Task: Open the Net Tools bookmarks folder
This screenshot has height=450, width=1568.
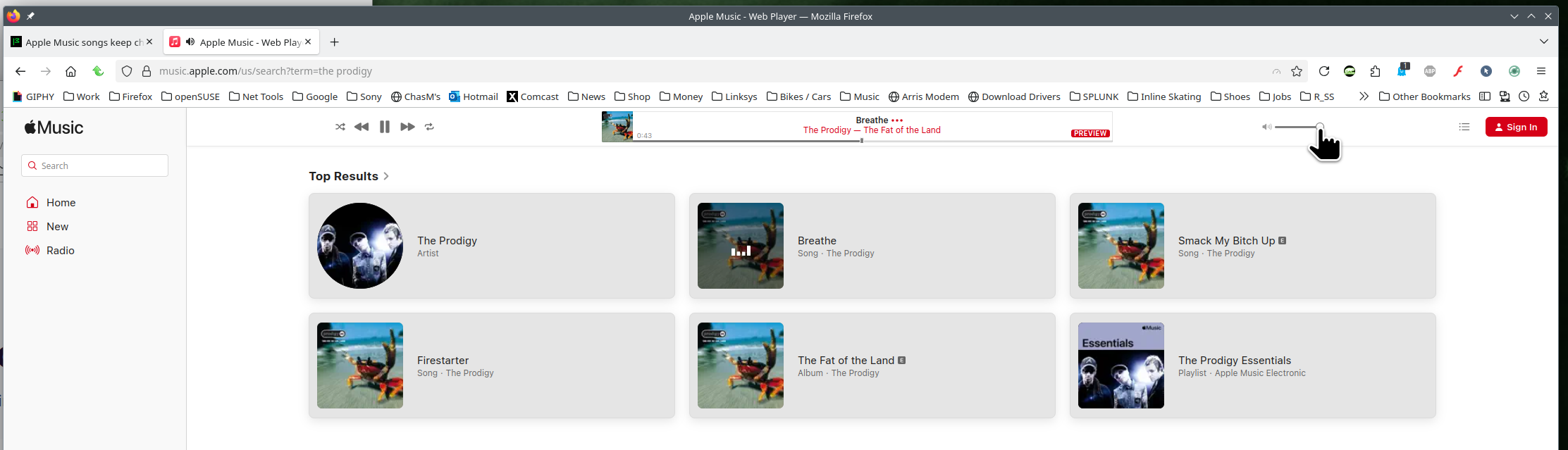Action: coord(256,96)
